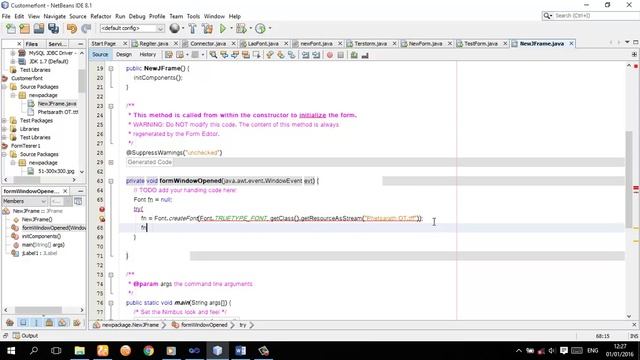Switch to the Files panel tab
Screen dimensions: 640x360
(31, 44)
